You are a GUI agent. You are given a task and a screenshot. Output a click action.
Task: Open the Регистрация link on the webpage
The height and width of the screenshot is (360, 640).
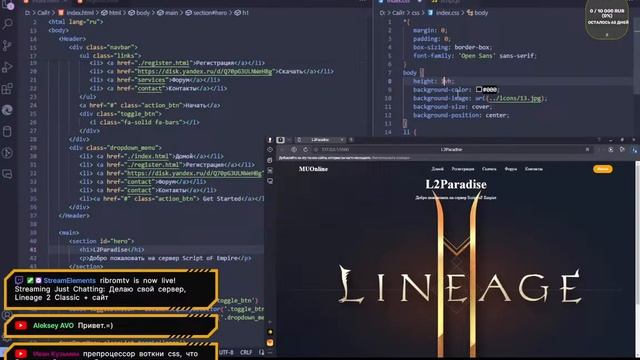coord(463,169)
